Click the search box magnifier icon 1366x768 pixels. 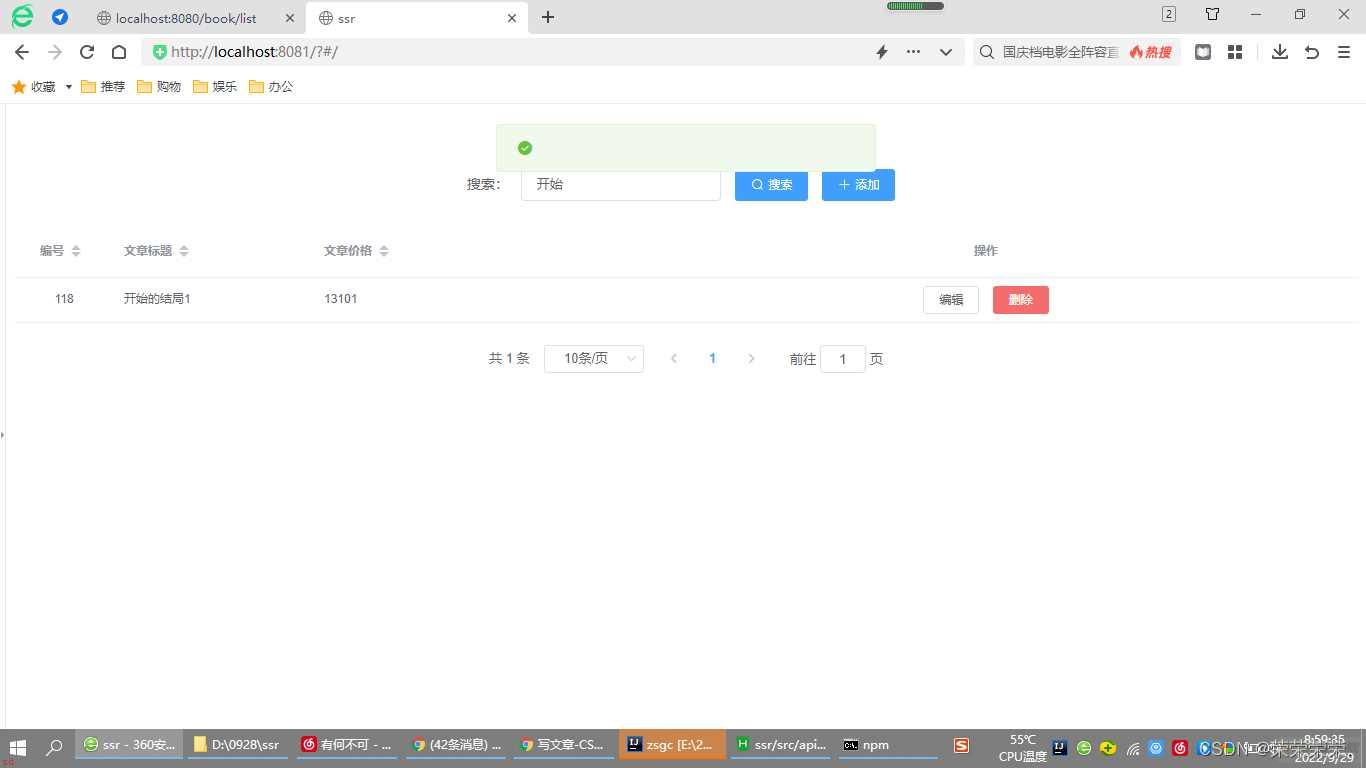[987, 52]
